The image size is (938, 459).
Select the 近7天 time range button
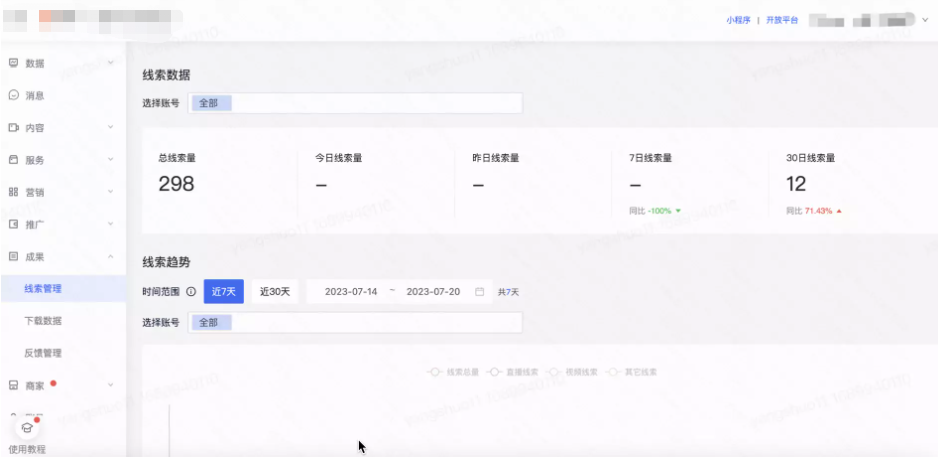(x=224, y=292)
